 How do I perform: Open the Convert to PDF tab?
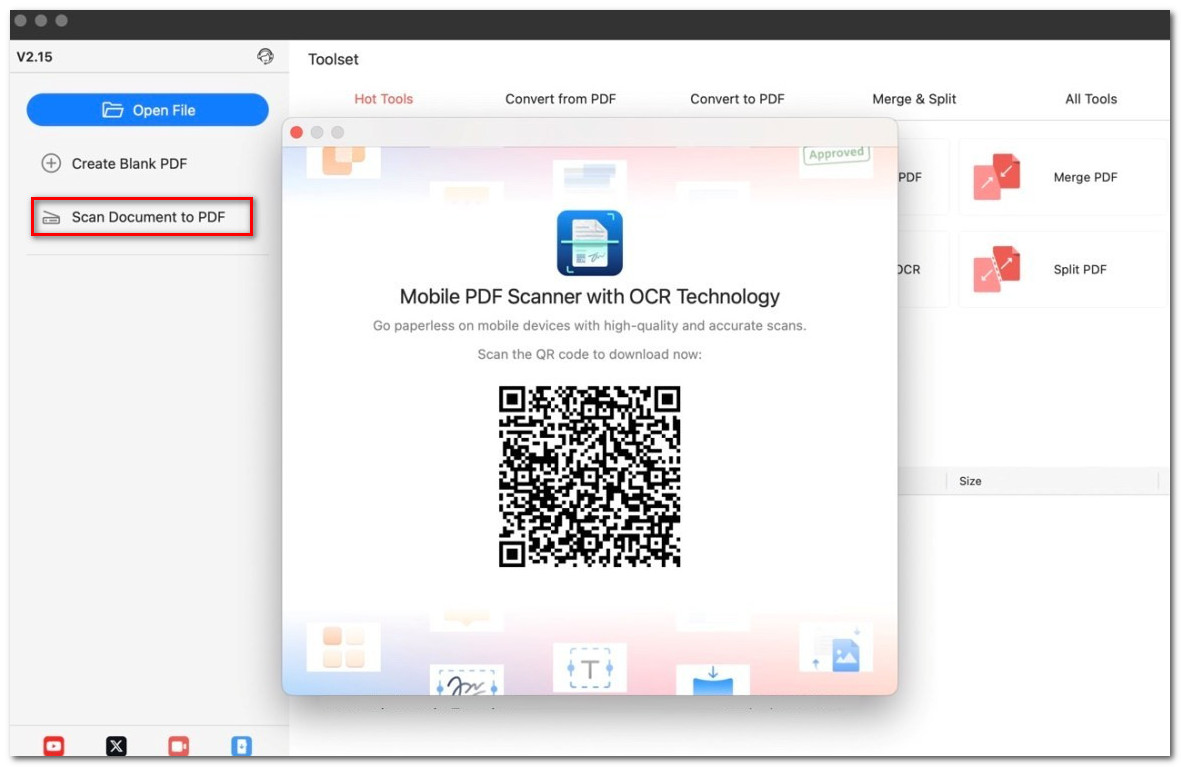(x=737, y=99)
